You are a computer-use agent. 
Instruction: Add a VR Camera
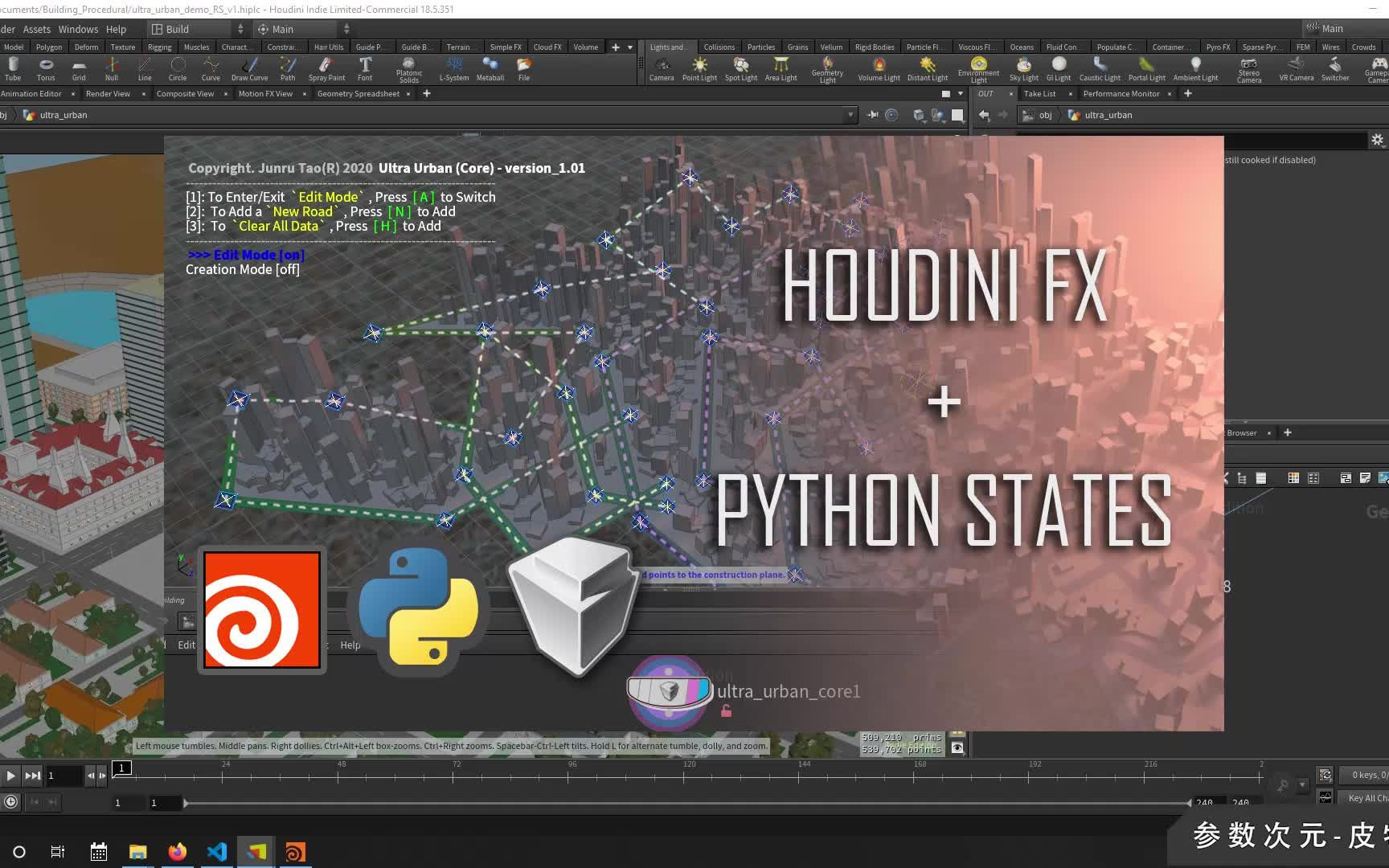pos(1297,69)
